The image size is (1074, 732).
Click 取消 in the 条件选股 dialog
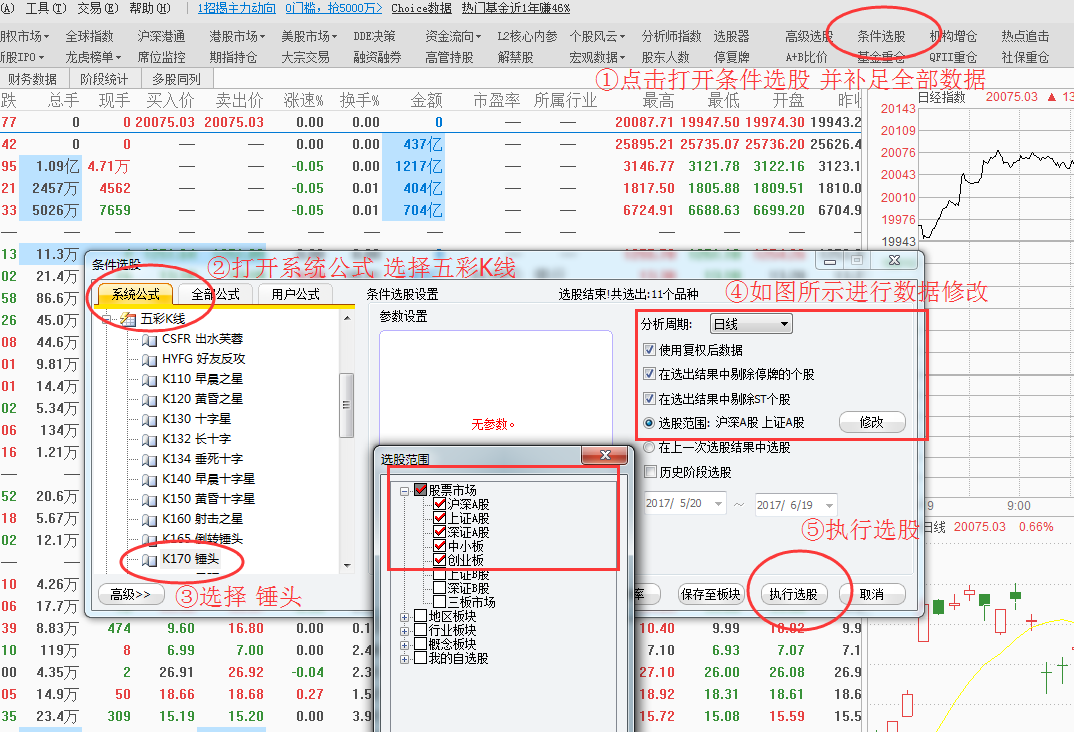point(872,594)
